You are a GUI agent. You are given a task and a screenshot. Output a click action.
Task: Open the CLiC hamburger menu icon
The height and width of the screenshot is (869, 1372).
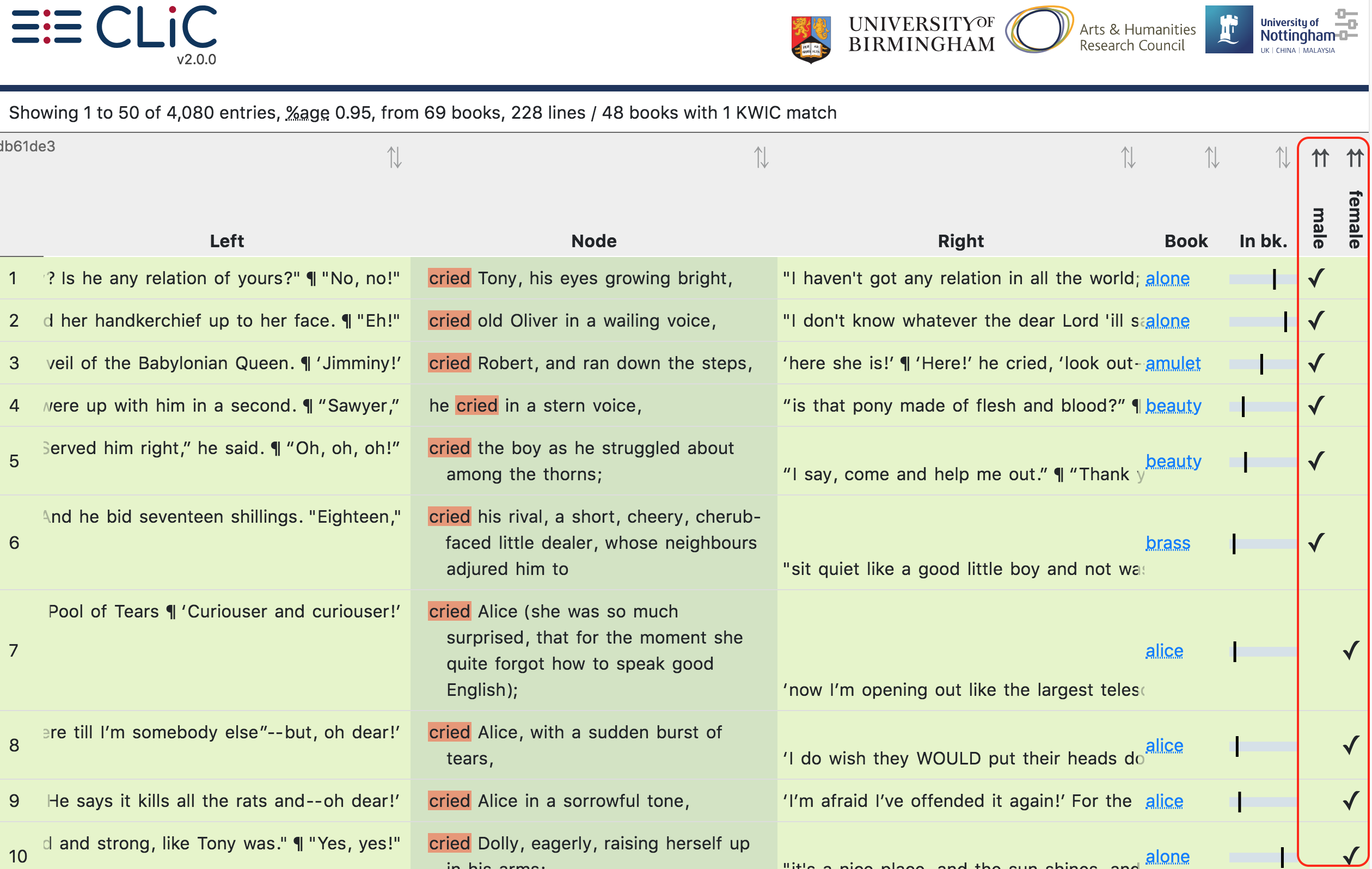47,27
